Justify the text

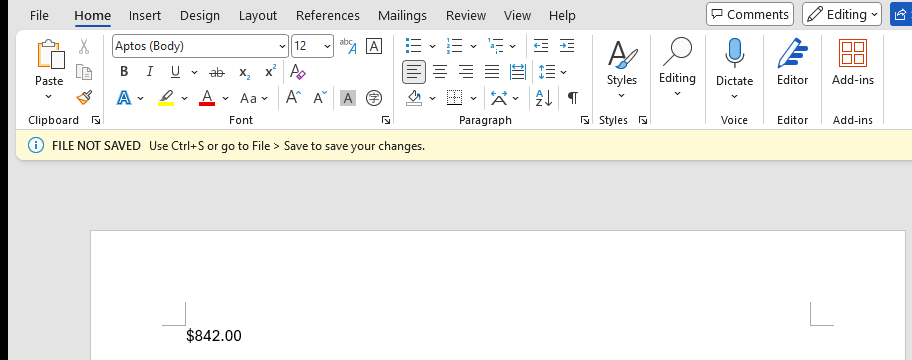point(492,72)
